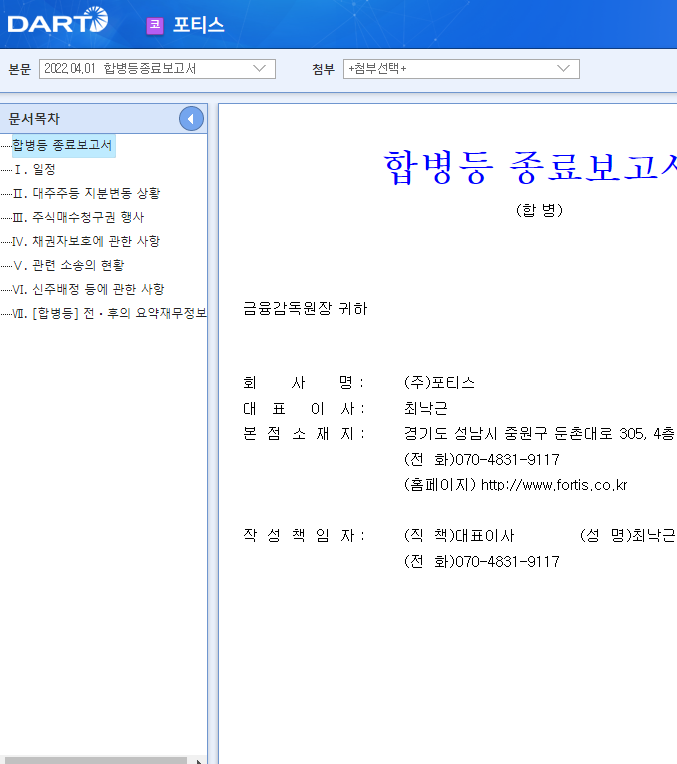This screenshot has height=764, width=677.
Task: Click the DART logo
Action: coord(58,20)
